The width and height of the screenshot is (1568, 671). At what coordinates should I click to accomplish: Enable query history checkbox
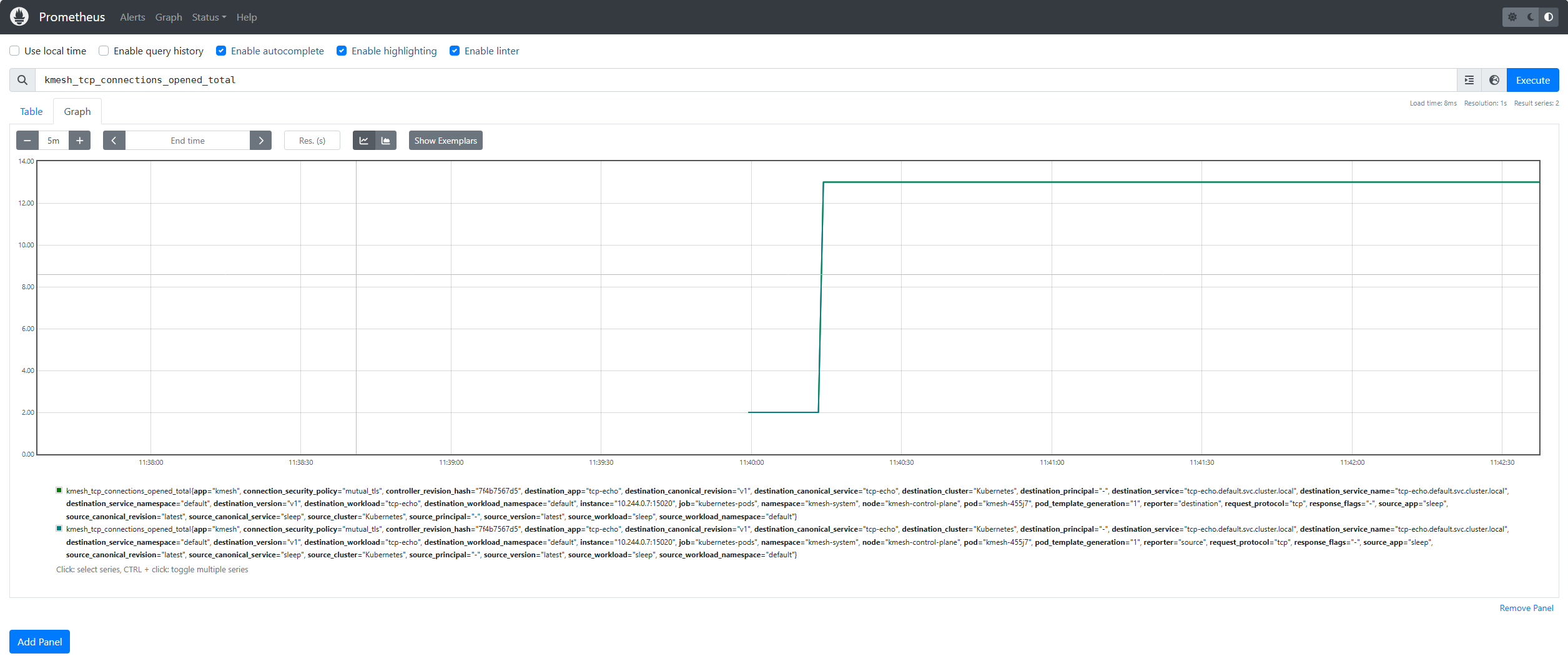point(104,51)
